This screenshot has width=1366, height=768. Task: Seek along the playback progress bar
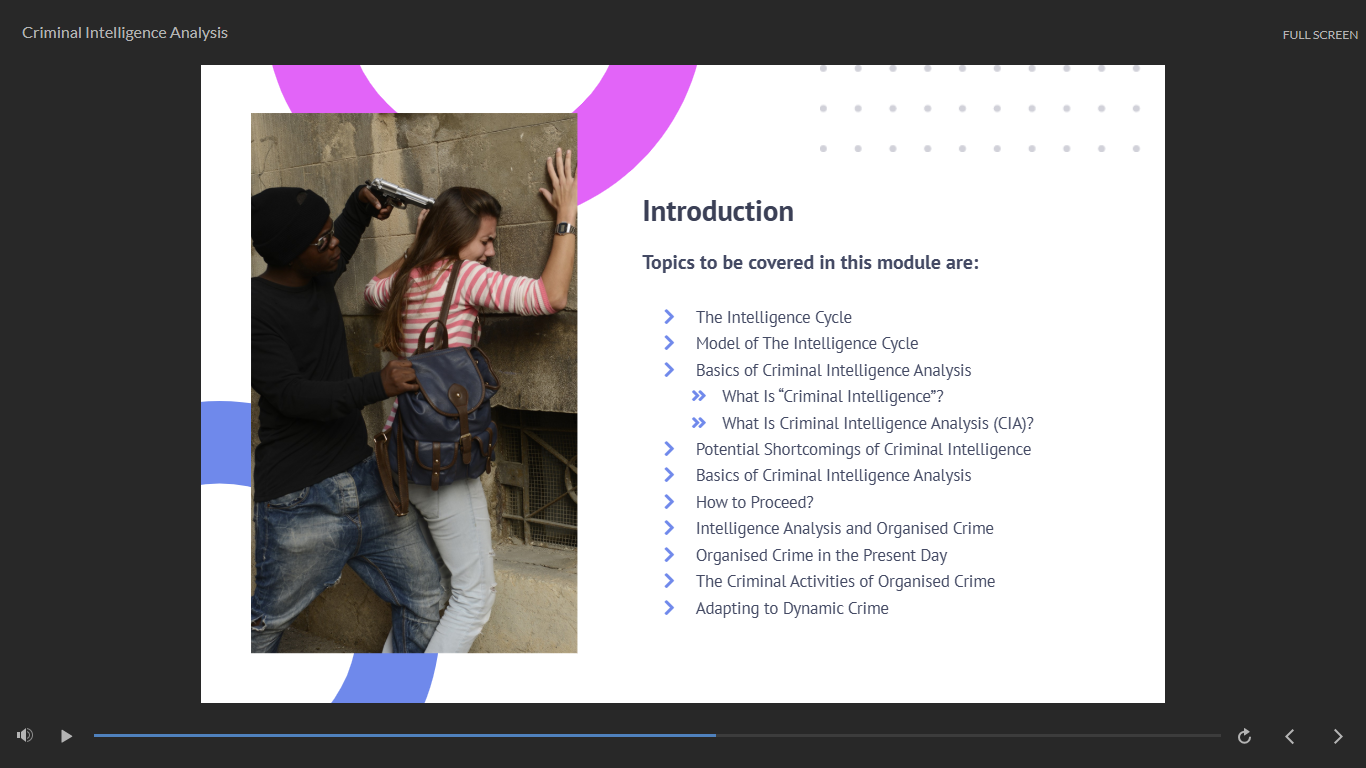(657, 735)
